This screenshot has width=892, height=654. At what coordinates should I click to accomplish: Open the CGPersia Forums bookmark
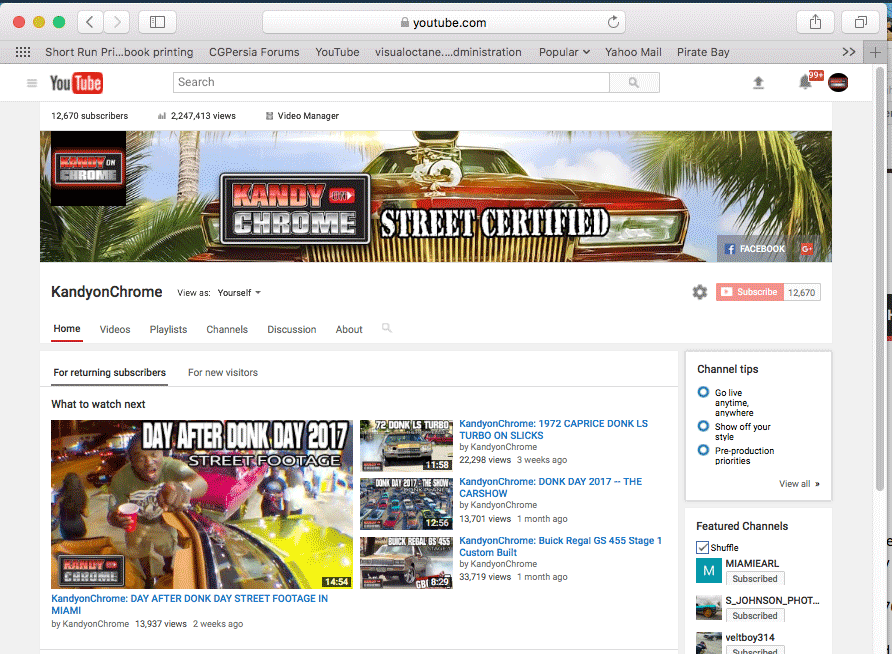pos(254,52)
